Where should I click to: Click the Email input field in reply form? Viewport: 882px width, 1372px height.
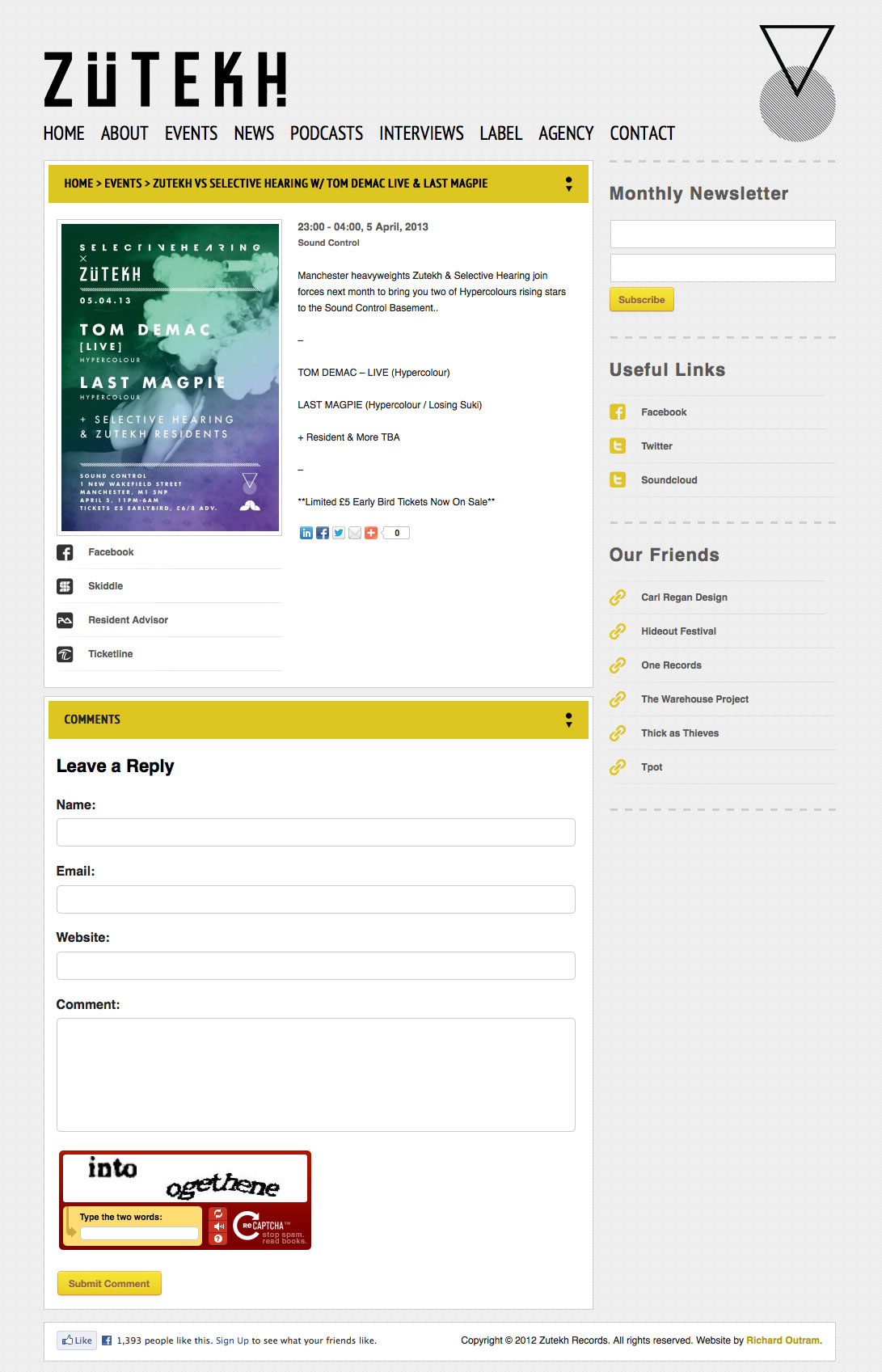[316, 899]
